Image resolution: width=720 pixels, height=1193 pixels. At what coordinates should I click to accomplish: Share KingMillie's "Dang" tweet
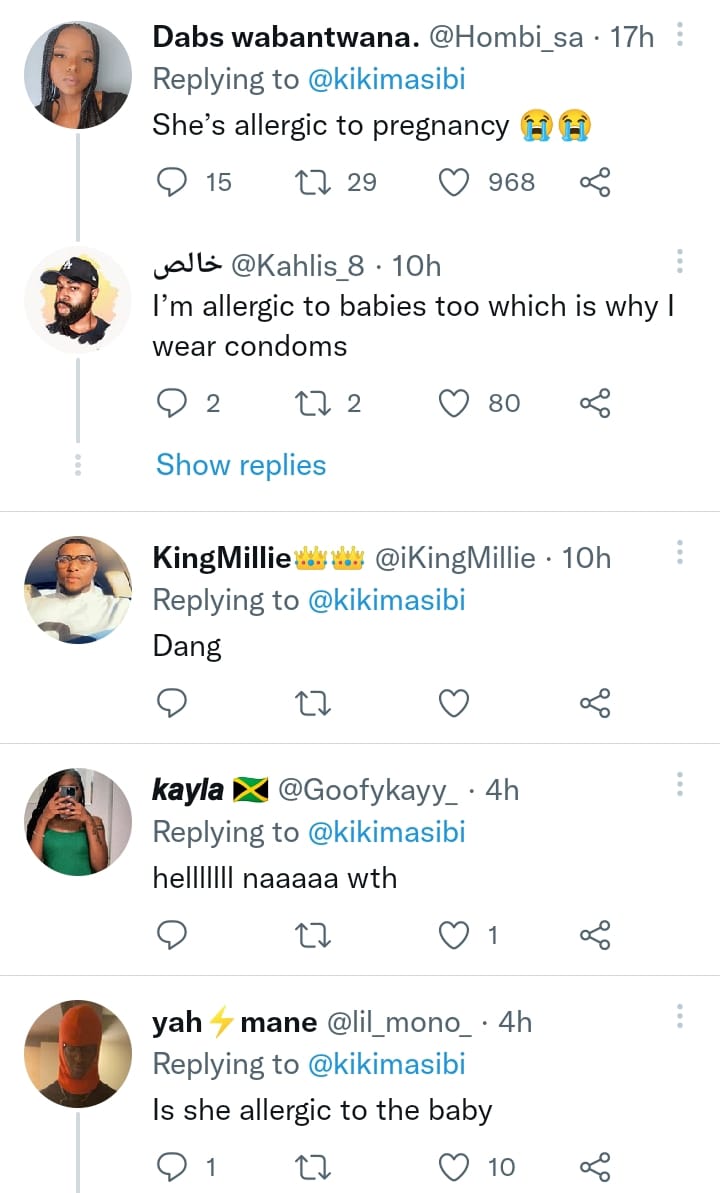pos(594,704)
